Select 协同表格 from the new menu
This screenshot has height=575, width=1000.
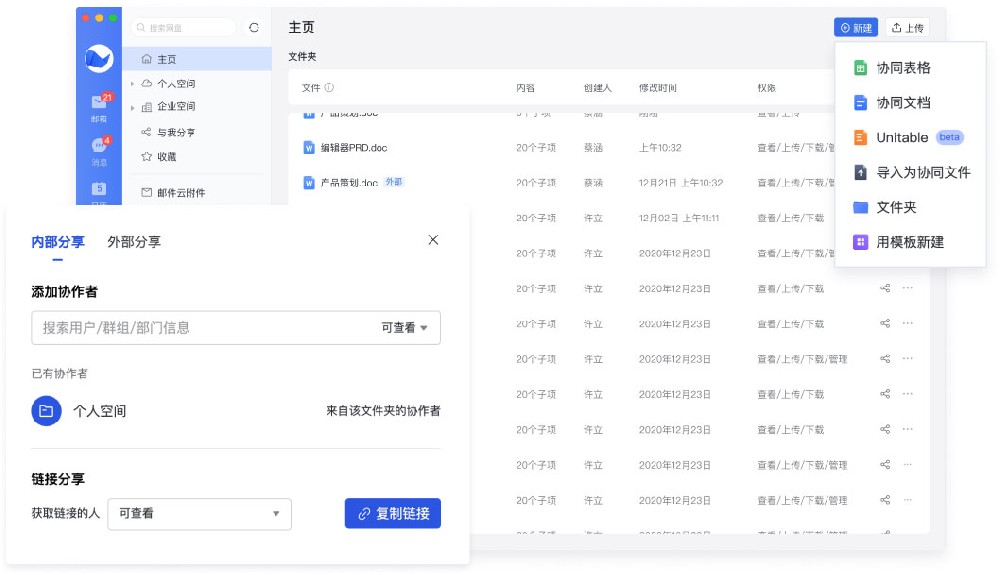(903, 68)
